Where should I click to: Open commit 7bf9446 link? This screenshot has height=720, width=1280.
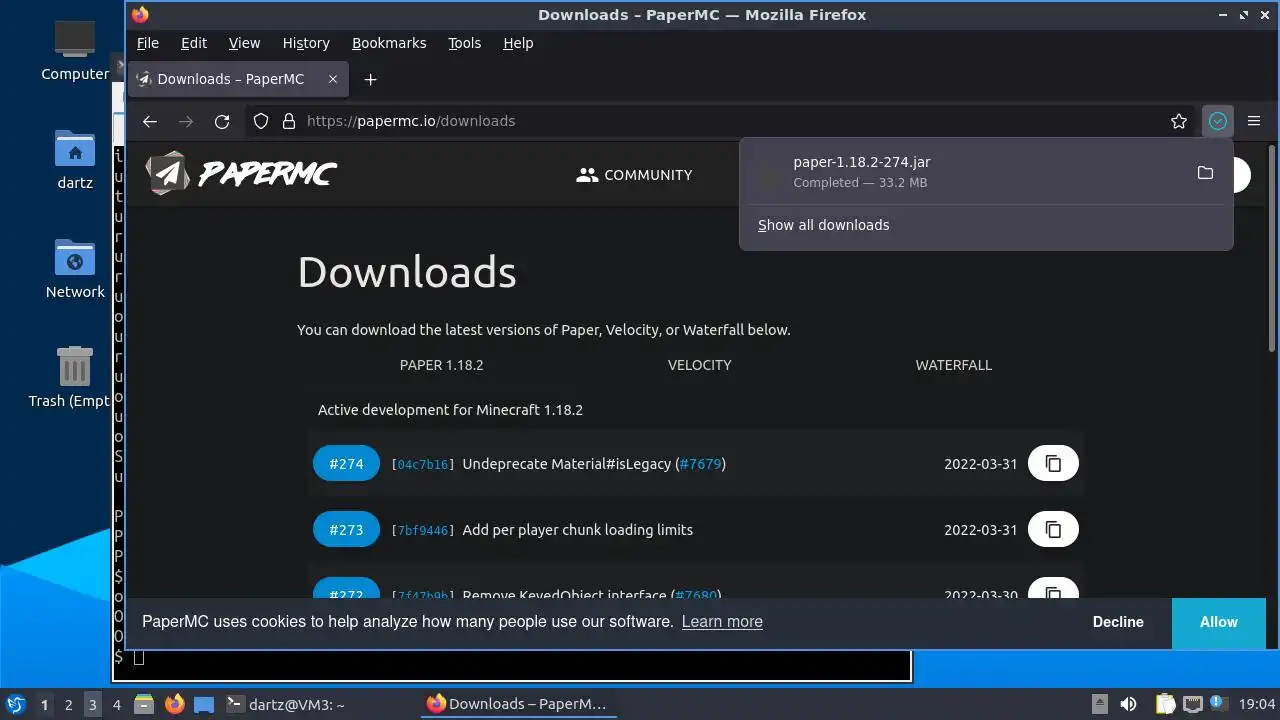(x=423, y=531)
